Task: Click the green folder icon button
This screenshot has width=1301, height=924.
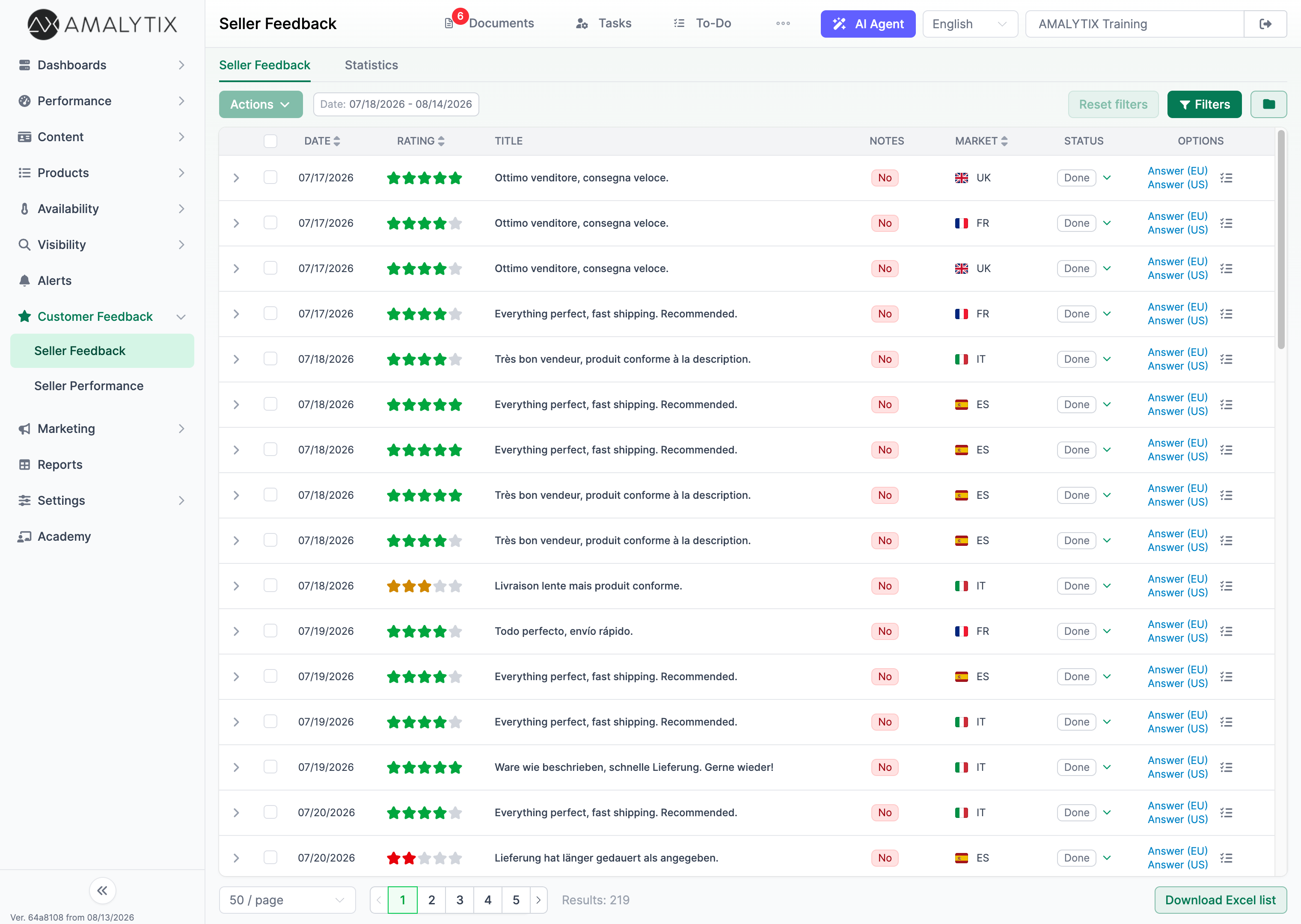Action: pyautogui.click(x=1268, y=104)
